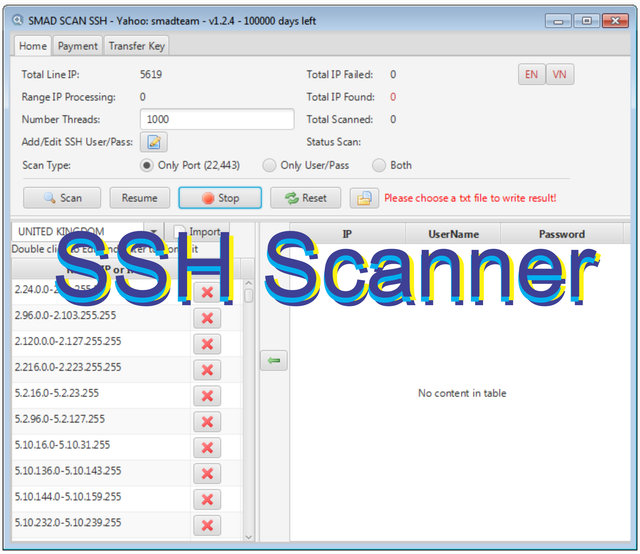The image size is (640, 554).
Task: Remove the 5.2.16.0-5.2.23.255 range
Action: coord(207,396)
